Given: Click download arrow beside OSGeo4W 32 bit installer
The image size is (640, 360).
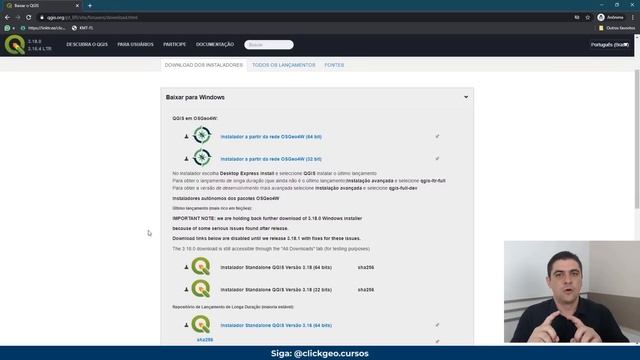Looking at the screenshot, I should pos(186,158).
